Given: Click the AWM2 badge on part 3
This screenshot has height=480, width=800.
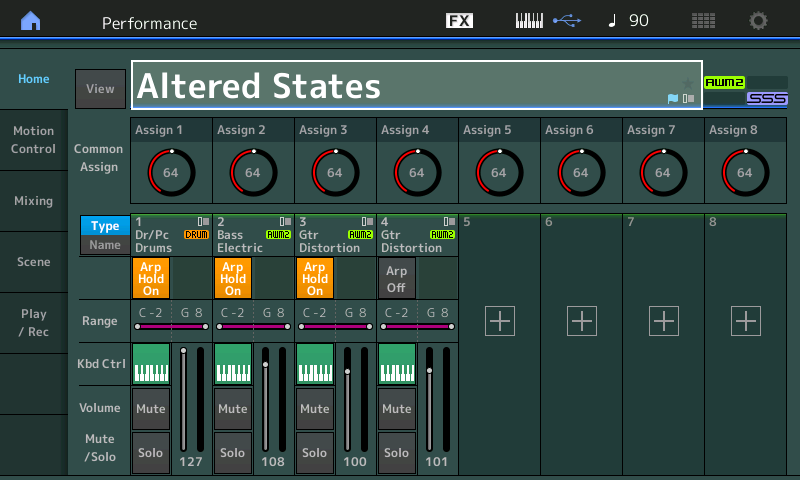Looking at the screenshot, I should click(360, 235).
